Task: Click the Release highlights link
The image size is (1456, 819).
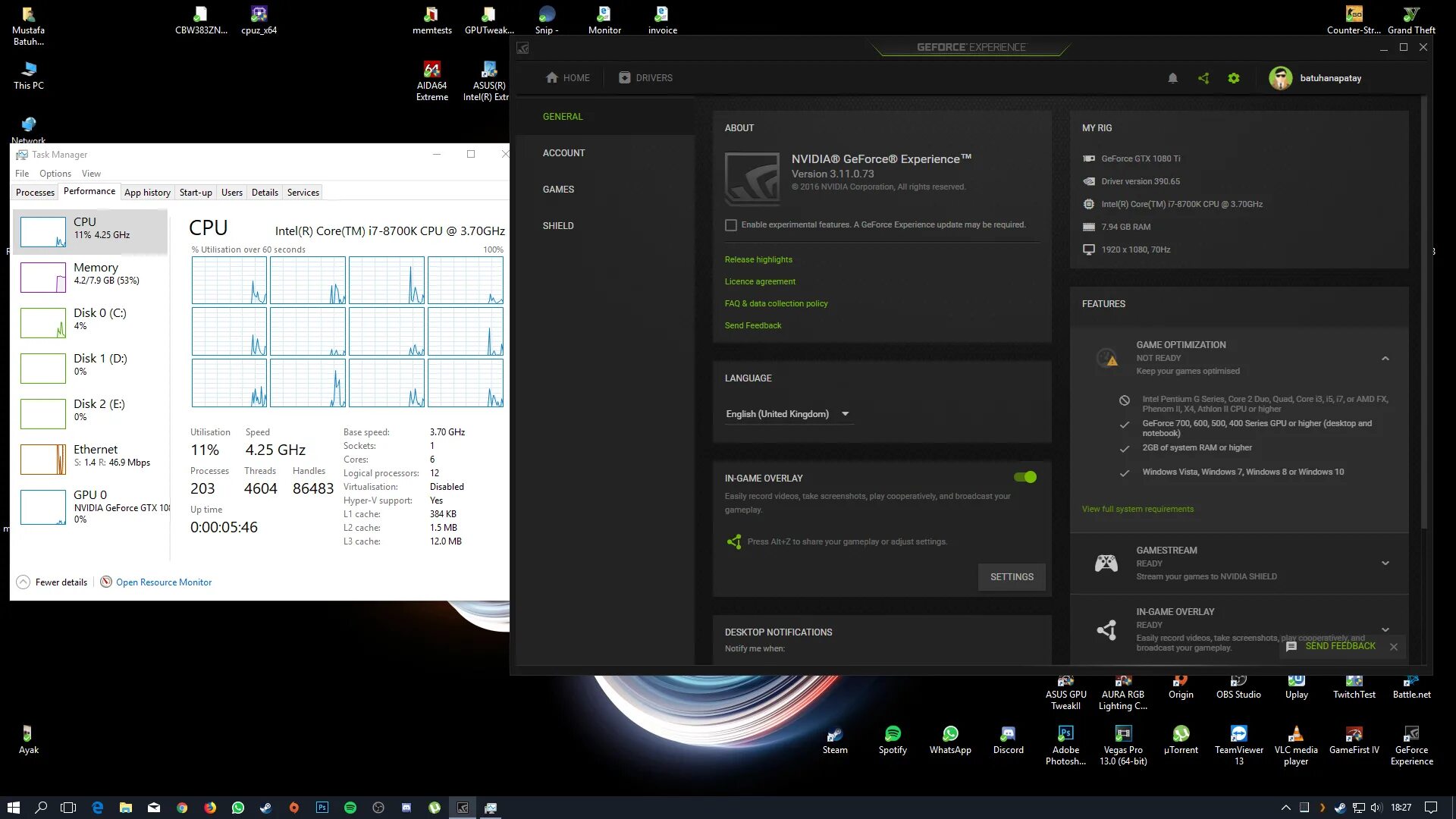Action: tap(758, 259)
